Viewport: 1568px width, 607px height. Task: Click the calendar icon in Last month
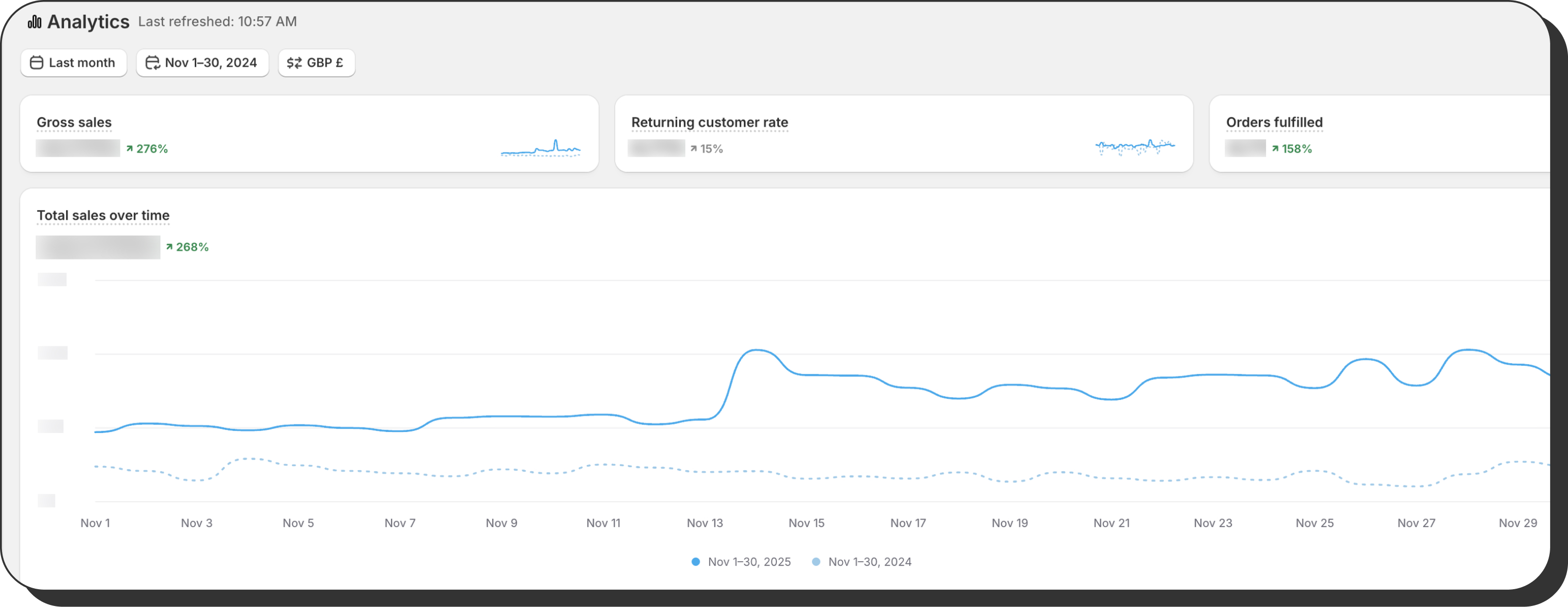point(37,63)
